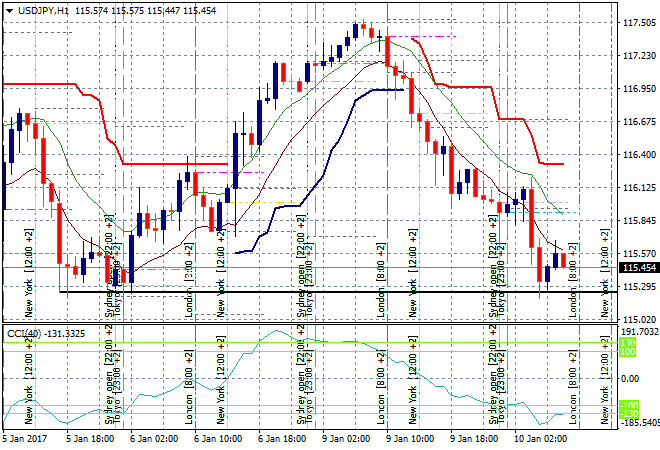Click the green 130 level tag
The width and height of the screenshot is (660, 450).
tap(628, 343)
